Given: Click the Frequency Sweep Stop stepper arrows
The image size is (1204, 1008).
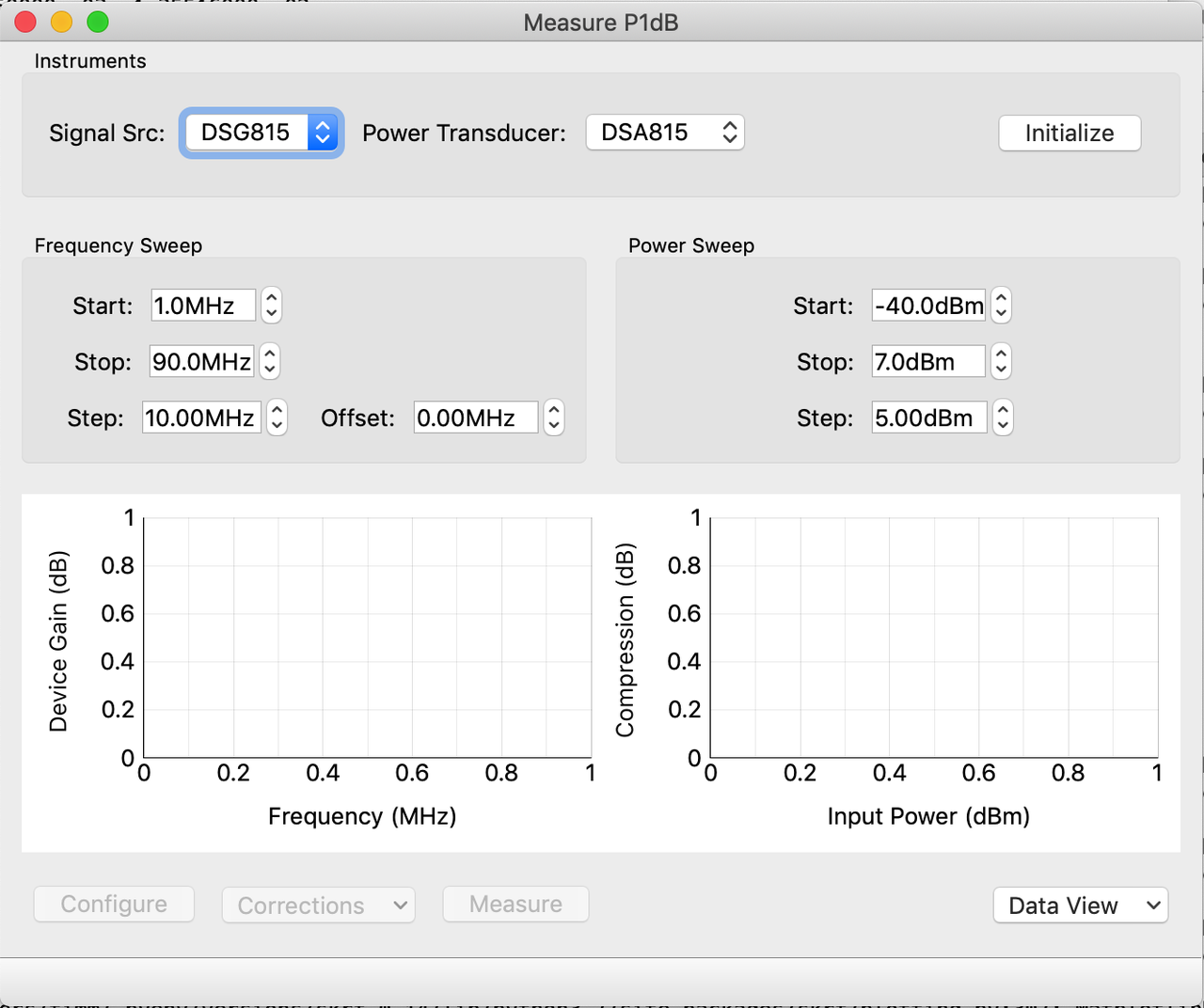Looking at the screenshot, I should (270, 362).
